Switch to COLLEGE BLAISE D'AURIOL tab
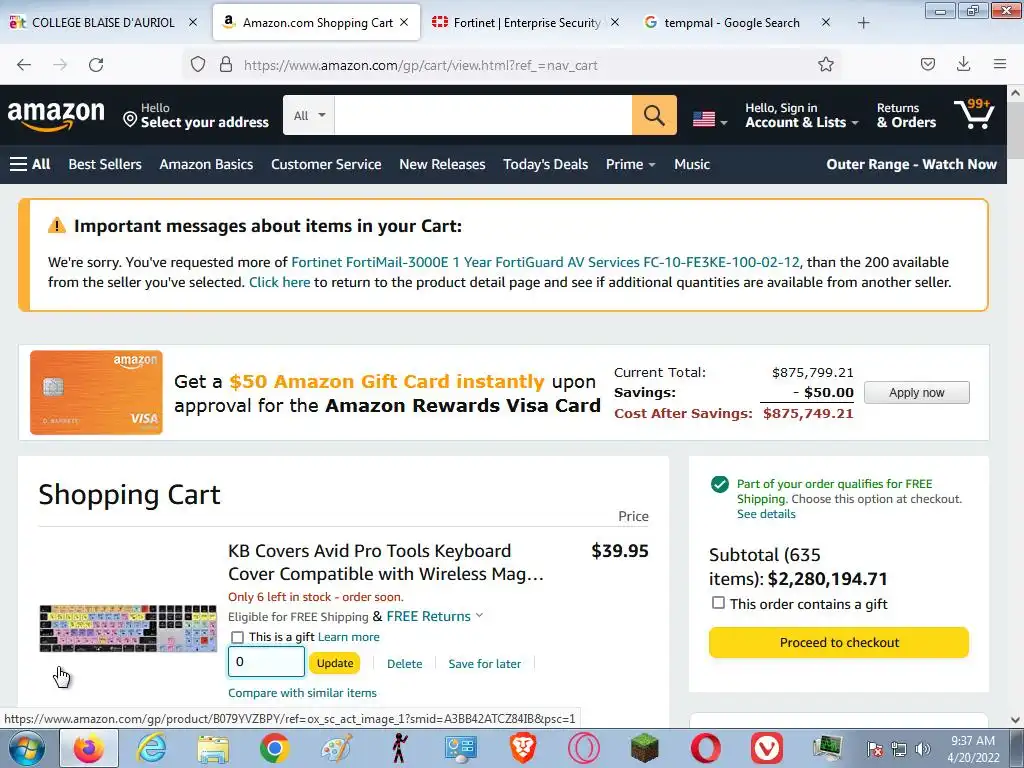The height and width of the screenshot is (768, 1024). pos(103,22)
